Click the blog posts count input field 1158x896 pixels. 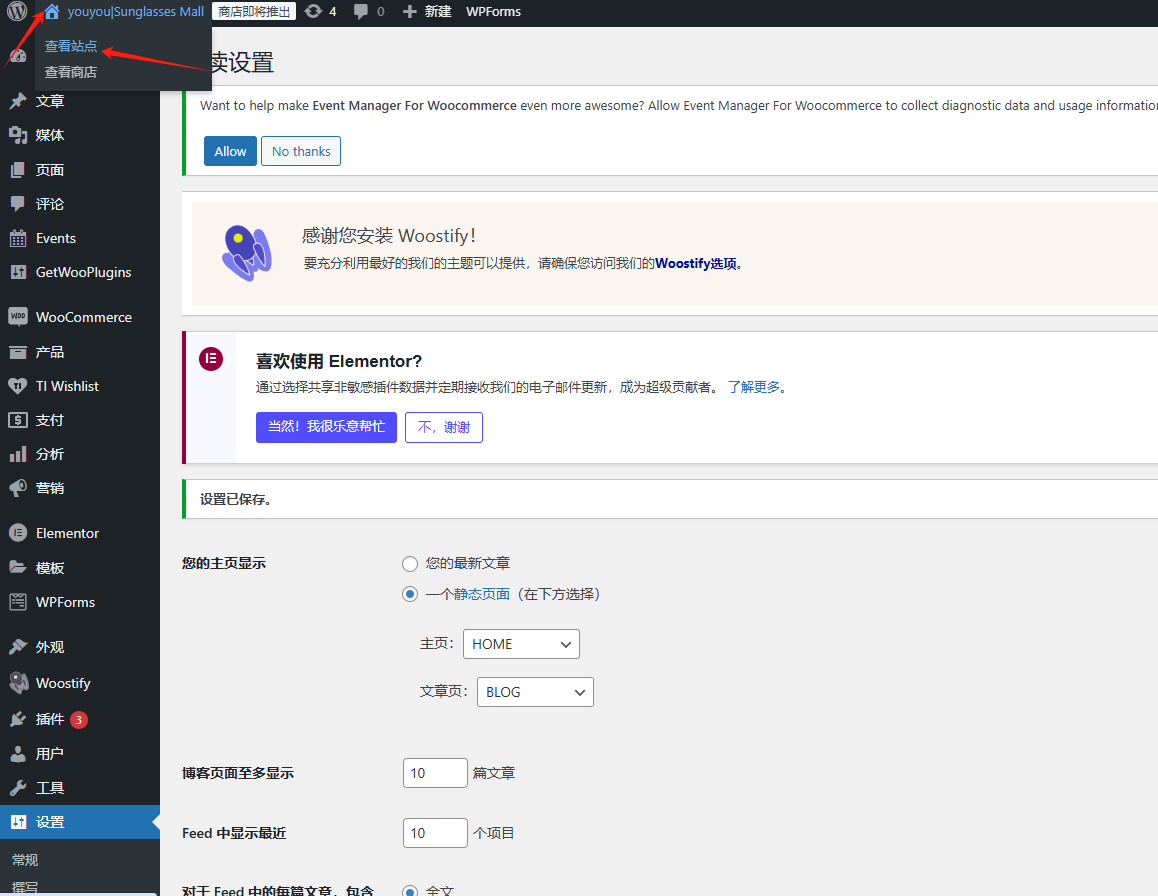coord(434,772)
